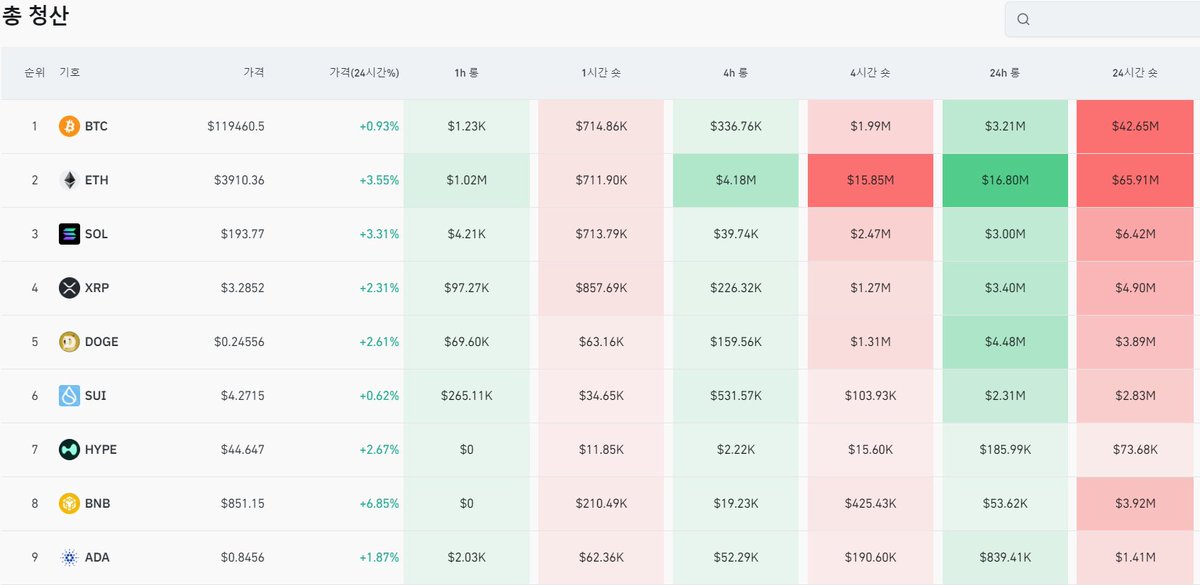The height and width of the screenshot is (585, 1200).
Task: Click the $531.57K SUI 4h long cell
Action: click(736, 396)
